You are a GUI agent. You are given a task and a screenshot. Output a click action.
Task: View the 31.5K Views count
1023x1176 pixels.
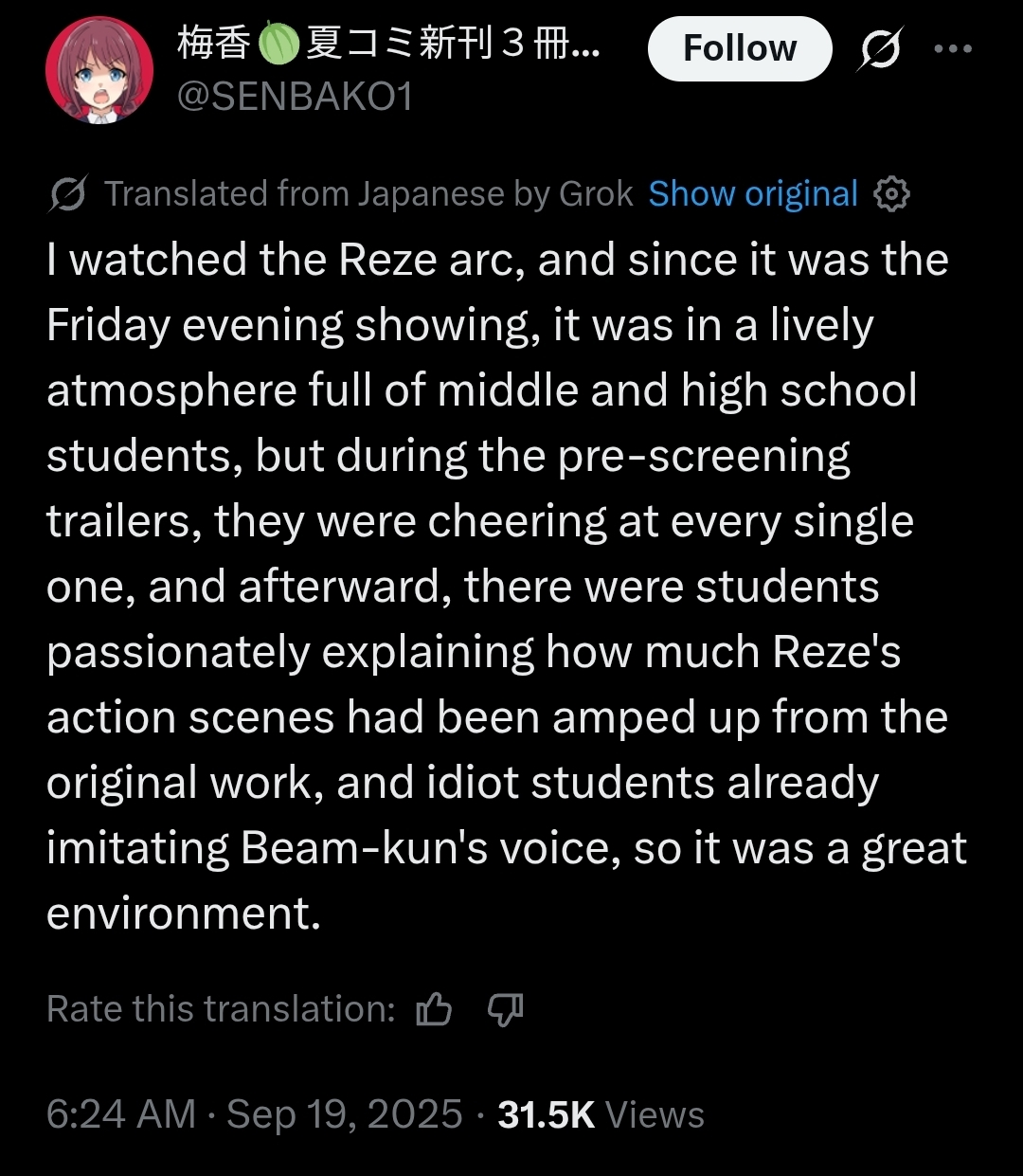click(601, 1114)
